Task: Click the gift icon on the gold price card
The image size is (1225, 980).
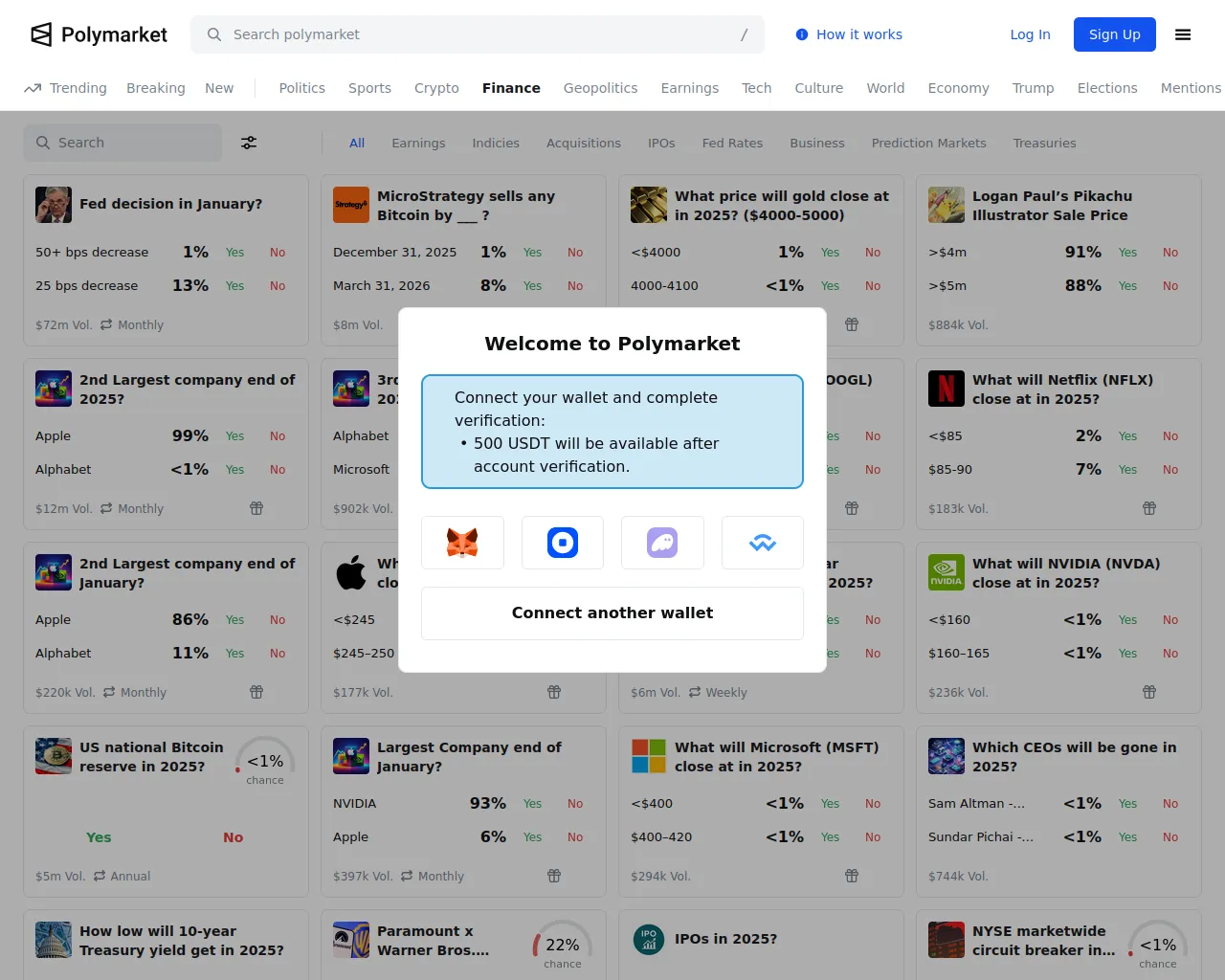Action: [x=852, y=324]
